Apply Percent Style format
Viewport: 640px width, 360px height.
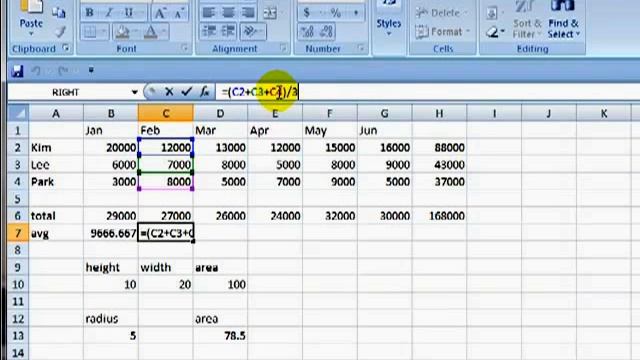click(x=336, y=13)
